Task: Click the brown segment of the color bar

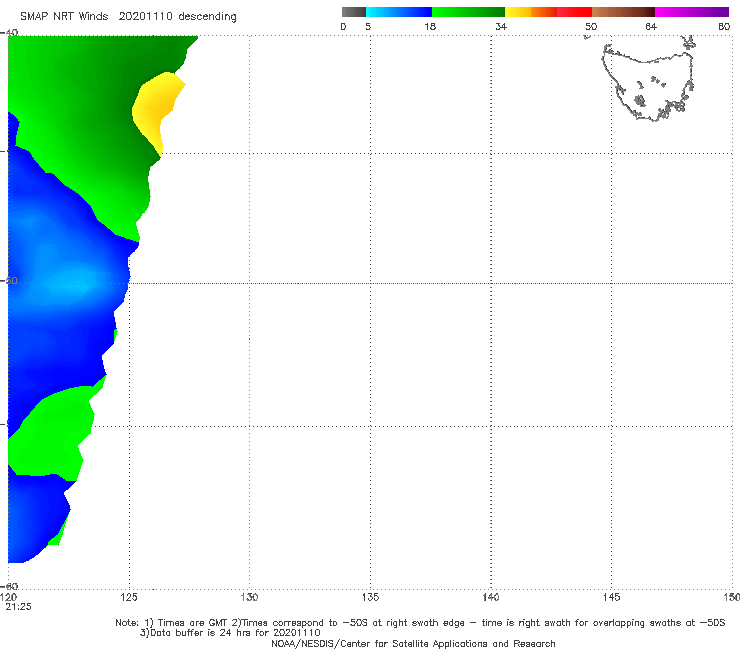Action: (x=623, y=12)
